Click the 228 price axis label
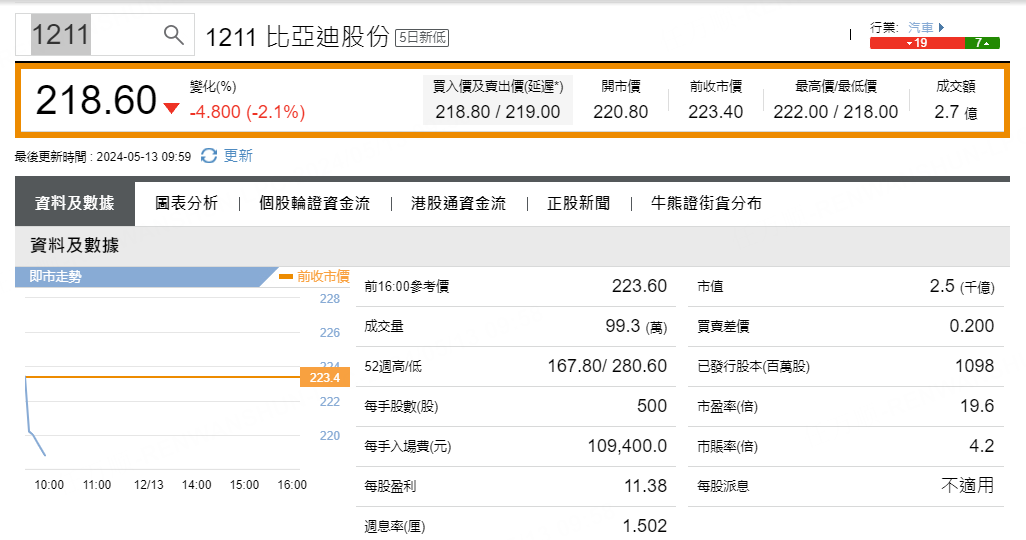Screen dimensions: 1026x540 (x=330, y=298)
